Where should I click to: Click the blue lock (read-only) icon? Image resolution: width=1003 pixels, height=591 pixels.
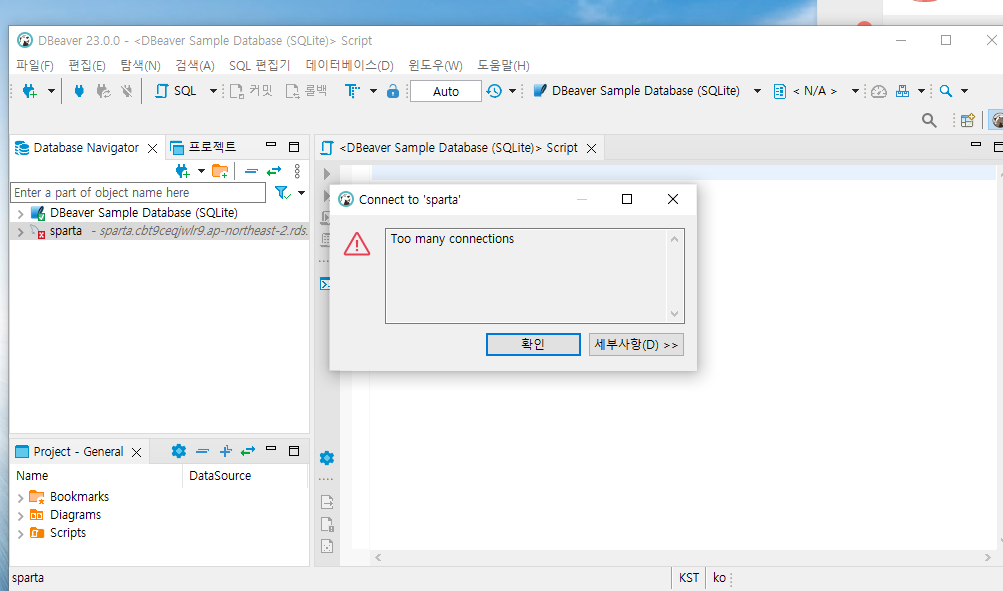click(393, 91)
